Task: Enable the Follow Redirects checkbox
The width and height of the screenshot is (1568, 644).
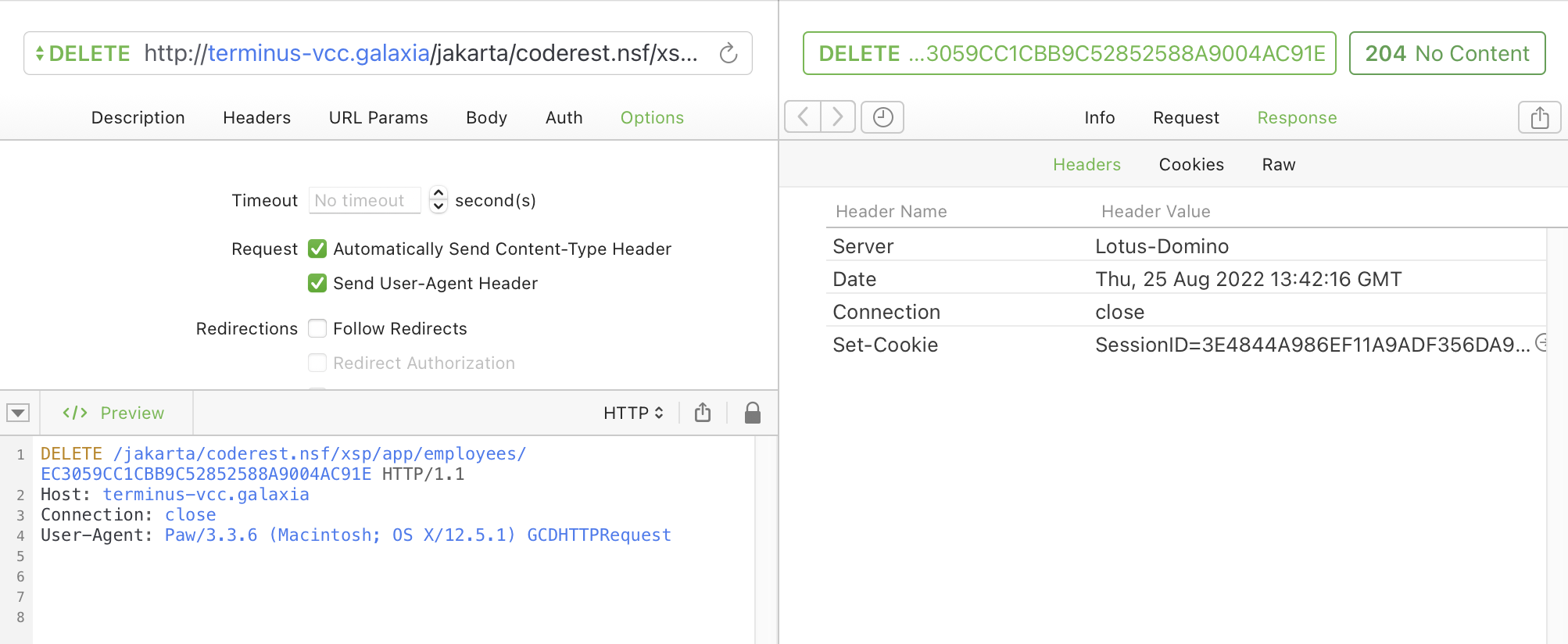Action: (x=317, y=328)
